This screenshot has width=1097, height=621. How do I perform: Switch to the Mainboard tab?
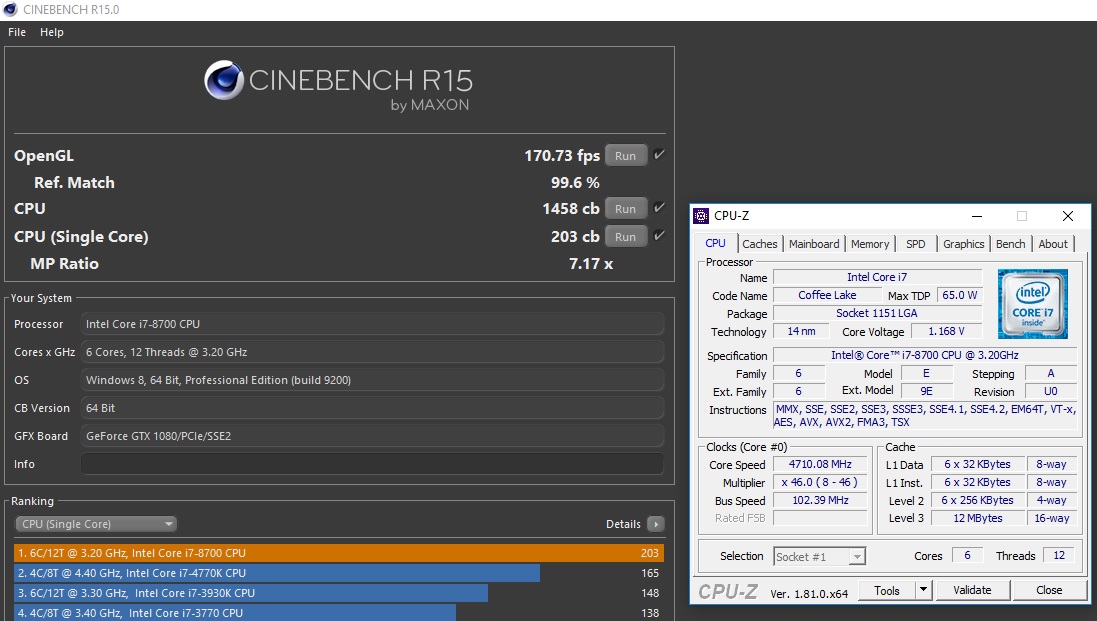(814, 244)
